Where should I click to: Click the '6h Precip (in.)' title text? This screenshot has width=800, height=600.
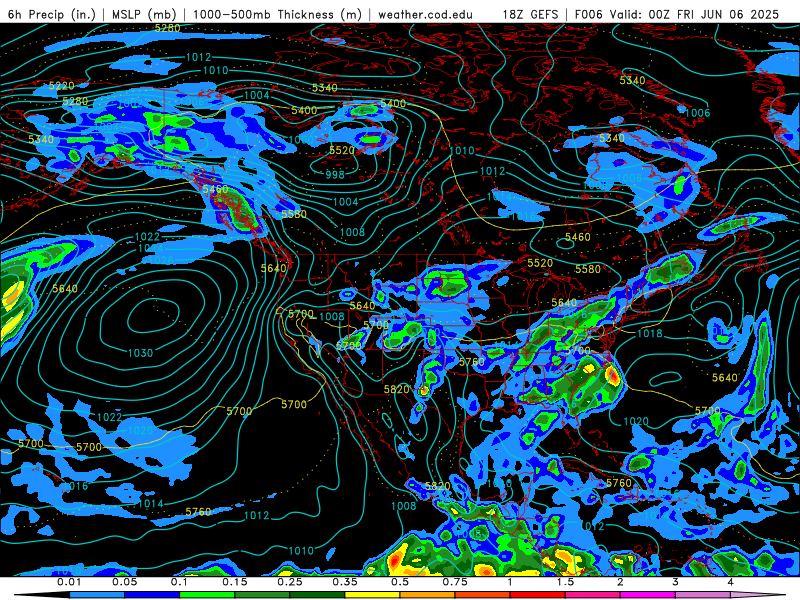pos(52,14)
